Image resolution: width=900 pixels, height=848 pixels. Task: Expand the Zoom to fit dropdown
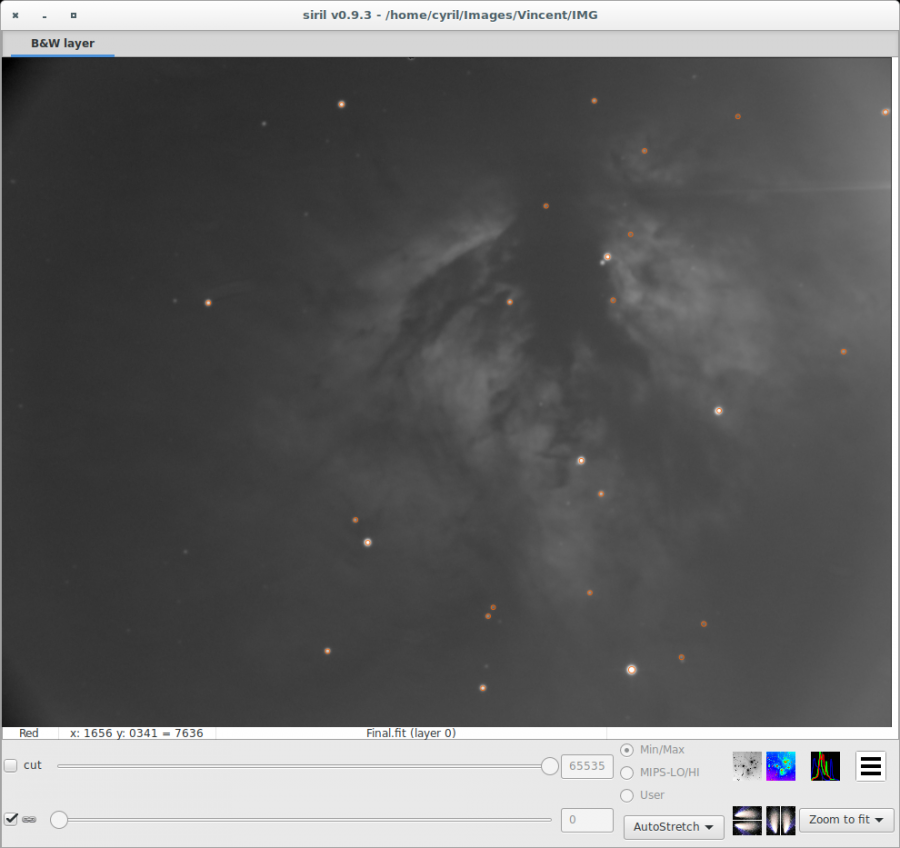tap(846, 820)
